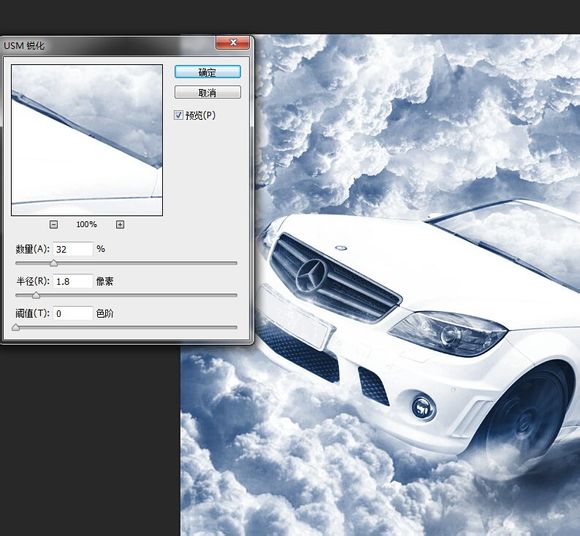Screen dimensions: 580x536
Task: Click the threshold slider handle
Action: click(x=16, y=327)
